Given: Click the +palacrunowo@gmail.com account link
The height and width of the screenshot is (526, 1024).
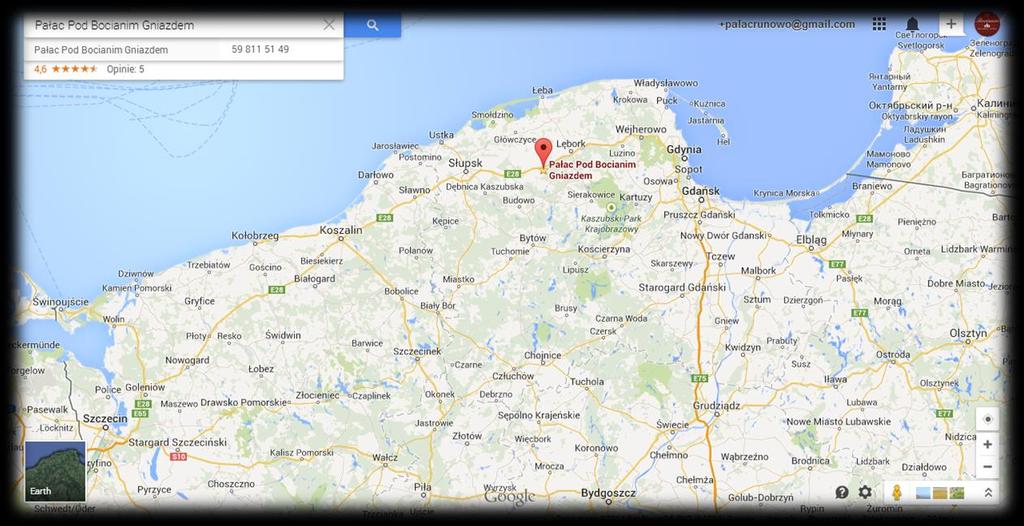Looking at the screenshot, I should 787,24.
